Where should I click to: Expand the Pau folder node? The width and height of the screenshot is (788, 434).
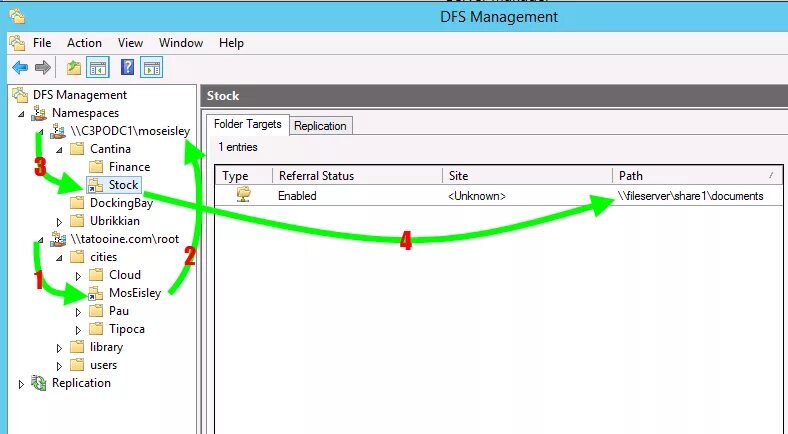[78, 312]
